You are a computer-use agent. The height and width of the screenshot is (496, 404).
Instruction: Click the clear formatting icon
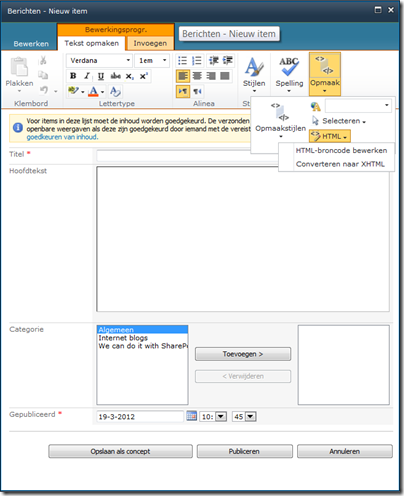(x=115, y=91)
